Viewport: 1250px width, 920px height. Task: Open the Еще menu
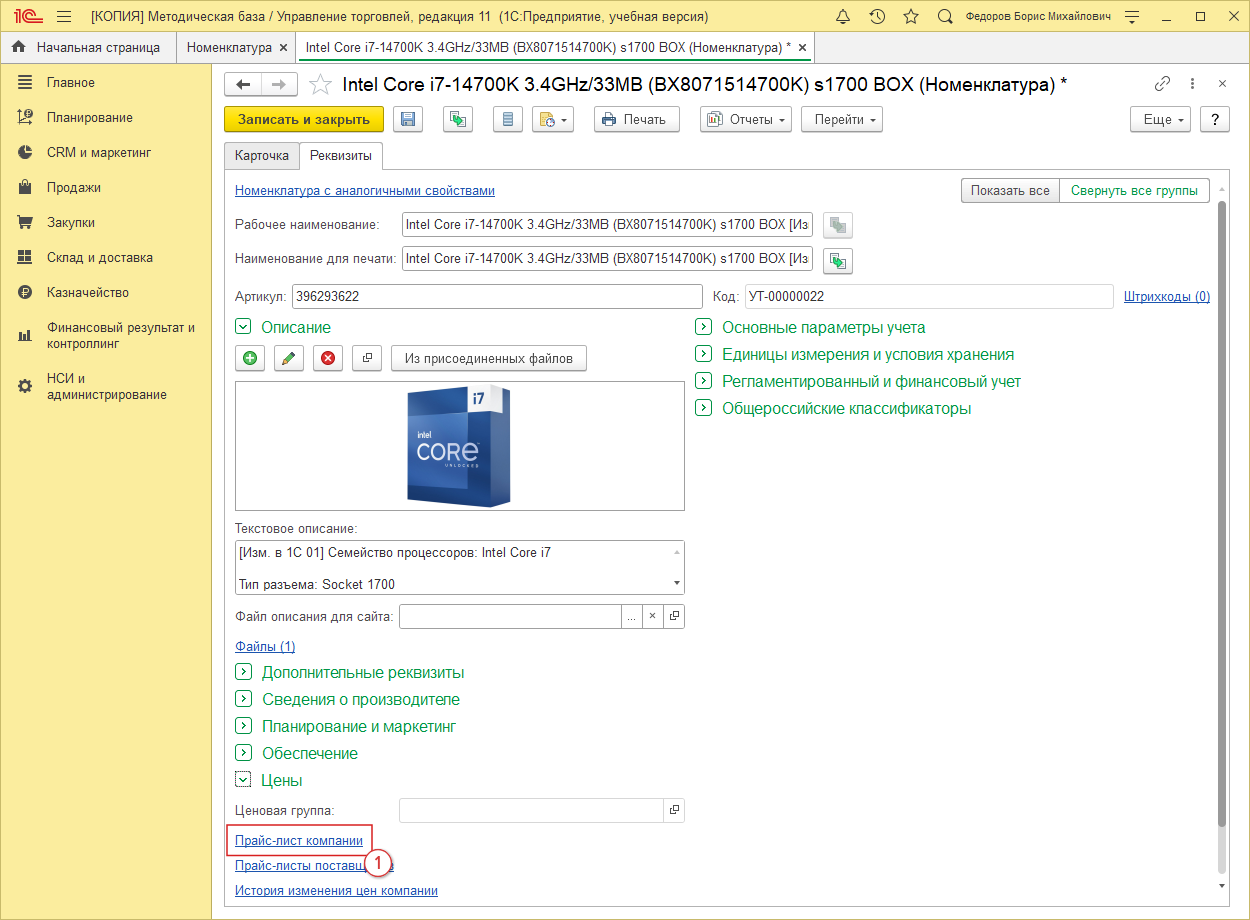click(x=1161, y=119)
